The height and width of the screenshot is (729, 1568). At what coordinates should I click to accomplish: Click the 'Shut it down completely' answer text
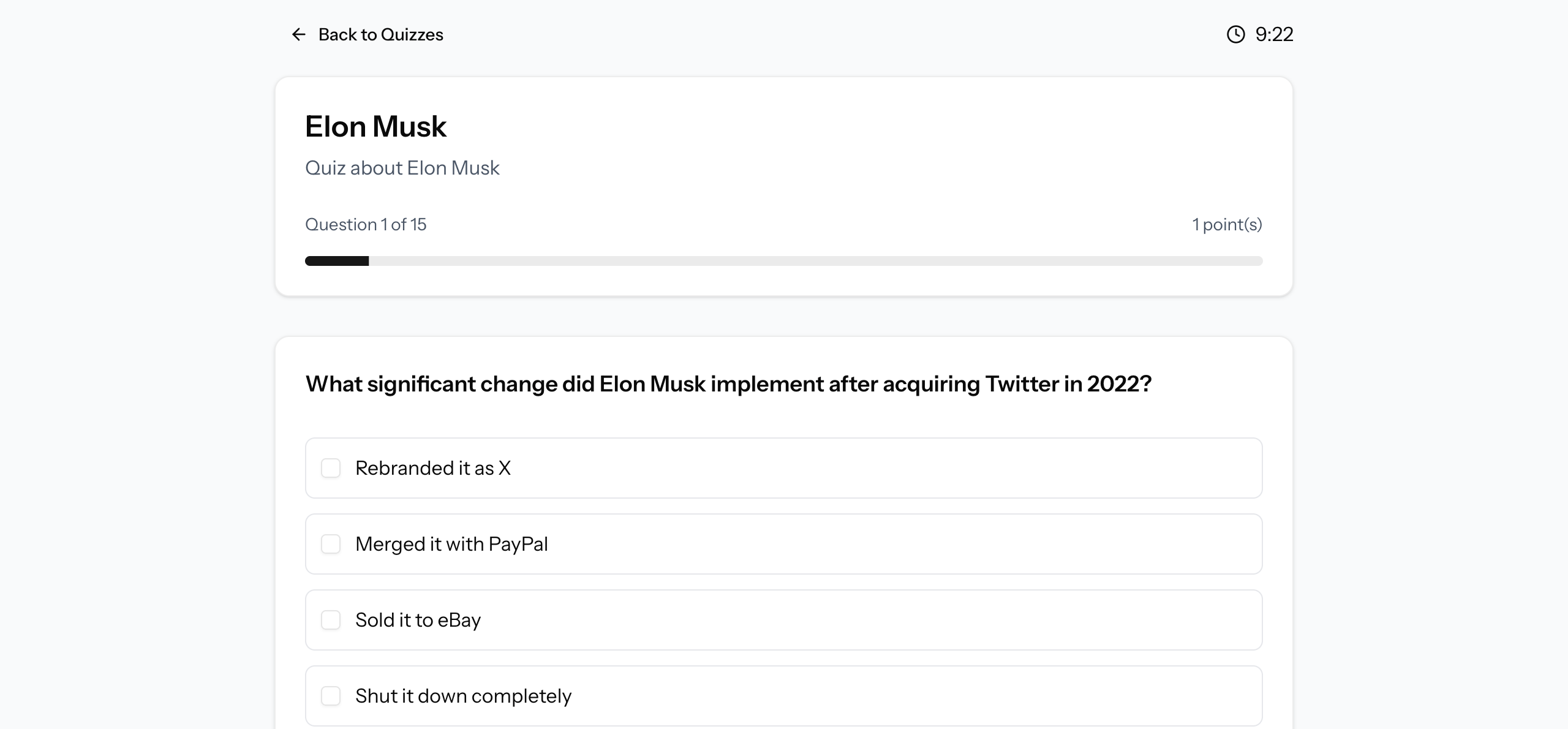pyautogui.click(x=463, y=696)
